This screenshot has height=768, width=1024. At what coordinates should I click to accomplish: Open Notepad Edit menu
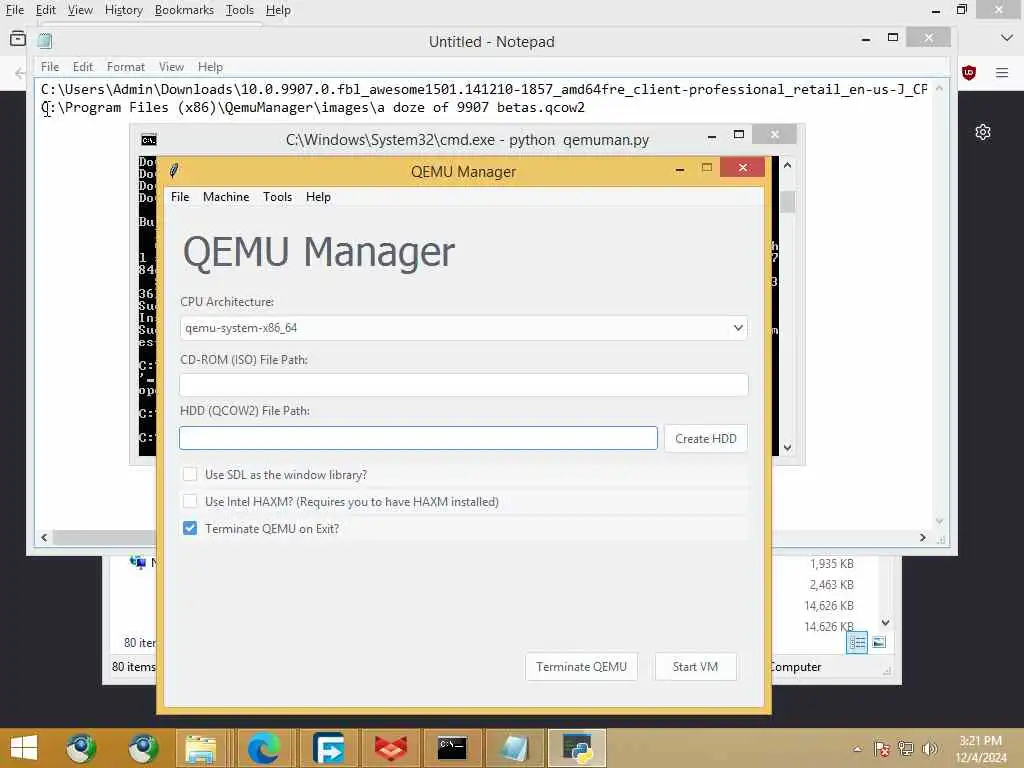pyautogui.click(x=82, y=67)
